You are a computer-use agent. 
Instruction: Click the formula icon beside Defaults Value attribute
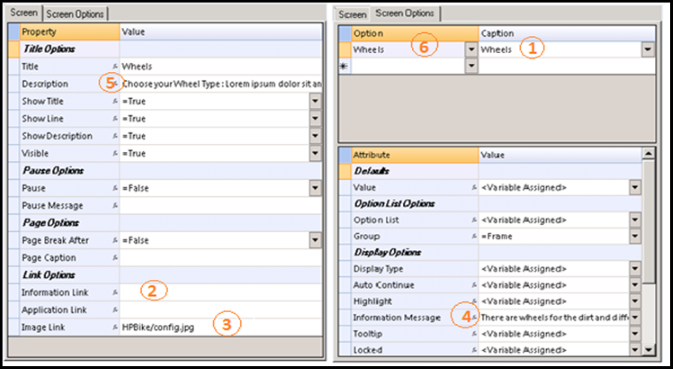pos(474,188)
